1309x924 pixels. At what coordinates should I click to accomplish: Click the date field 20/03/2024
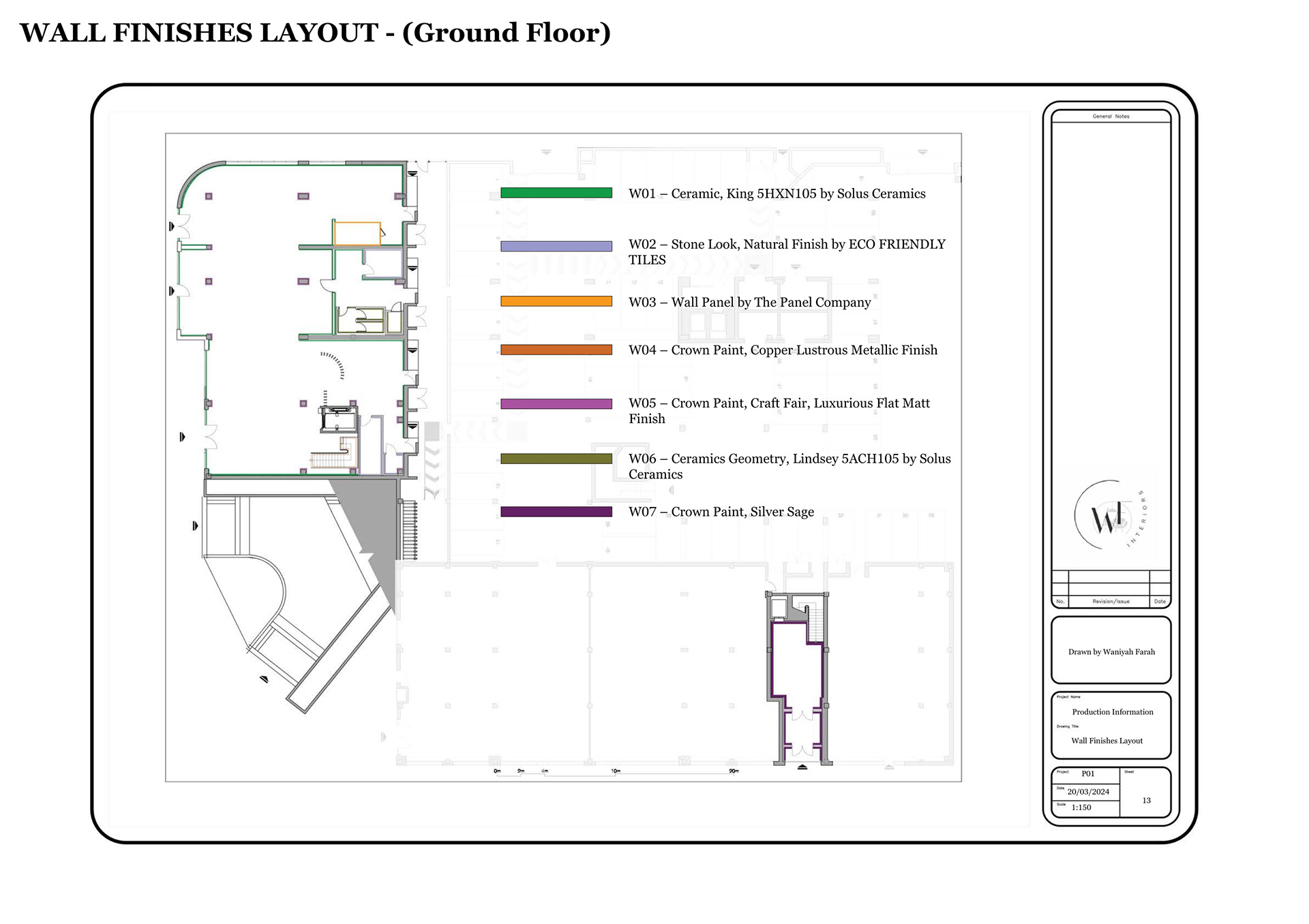(1088, 792)
